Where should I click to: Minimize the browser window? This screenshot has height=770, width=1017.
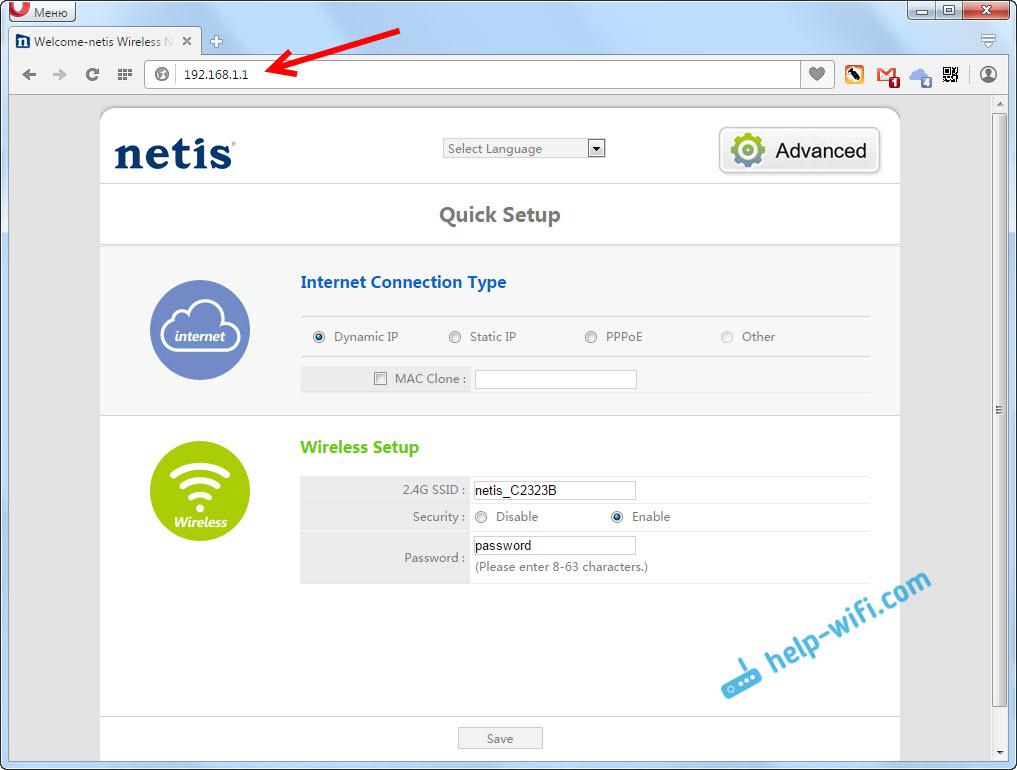coord(922,10)
